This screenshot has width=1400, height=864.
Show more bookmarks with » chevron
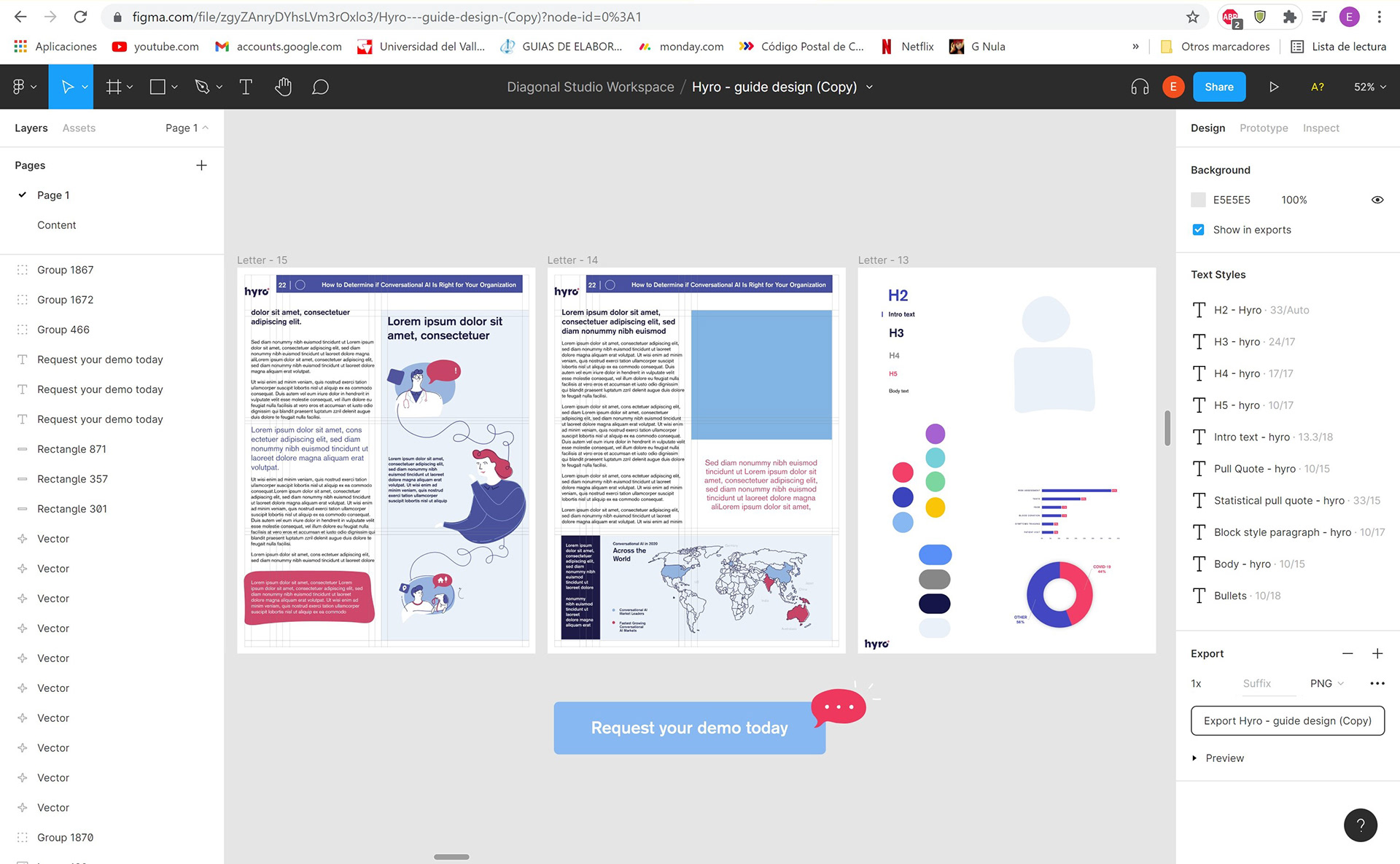tap(1135, 47)
